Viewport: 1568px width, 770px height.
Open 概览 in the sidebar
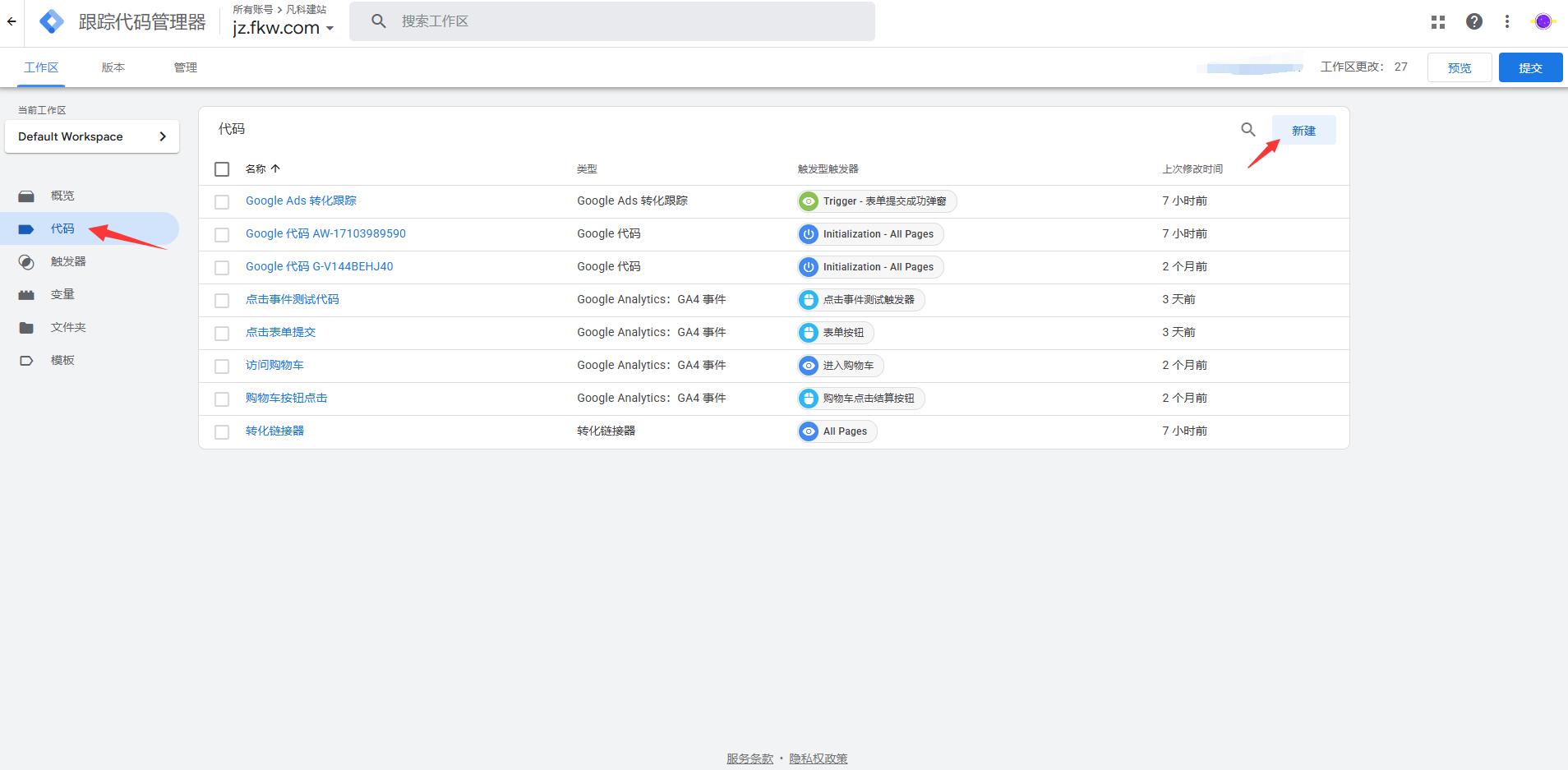(62, 196)
